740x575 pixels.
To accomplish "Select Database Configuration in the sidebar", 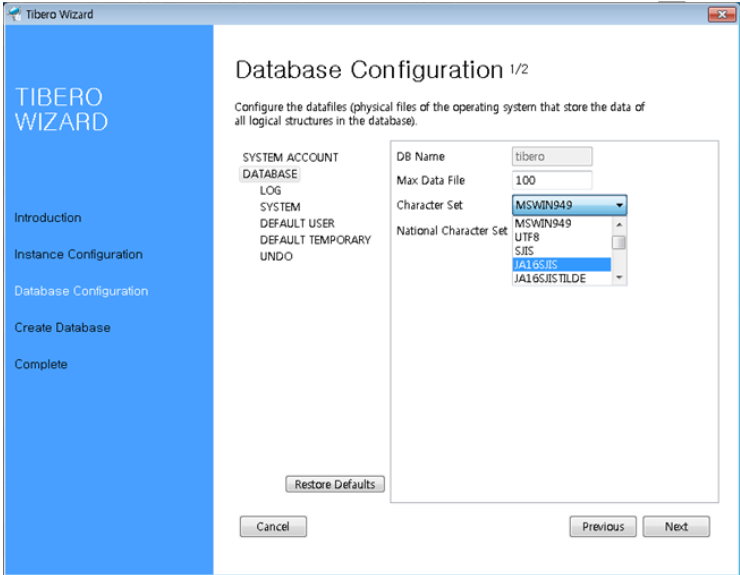I will point(81,291).
